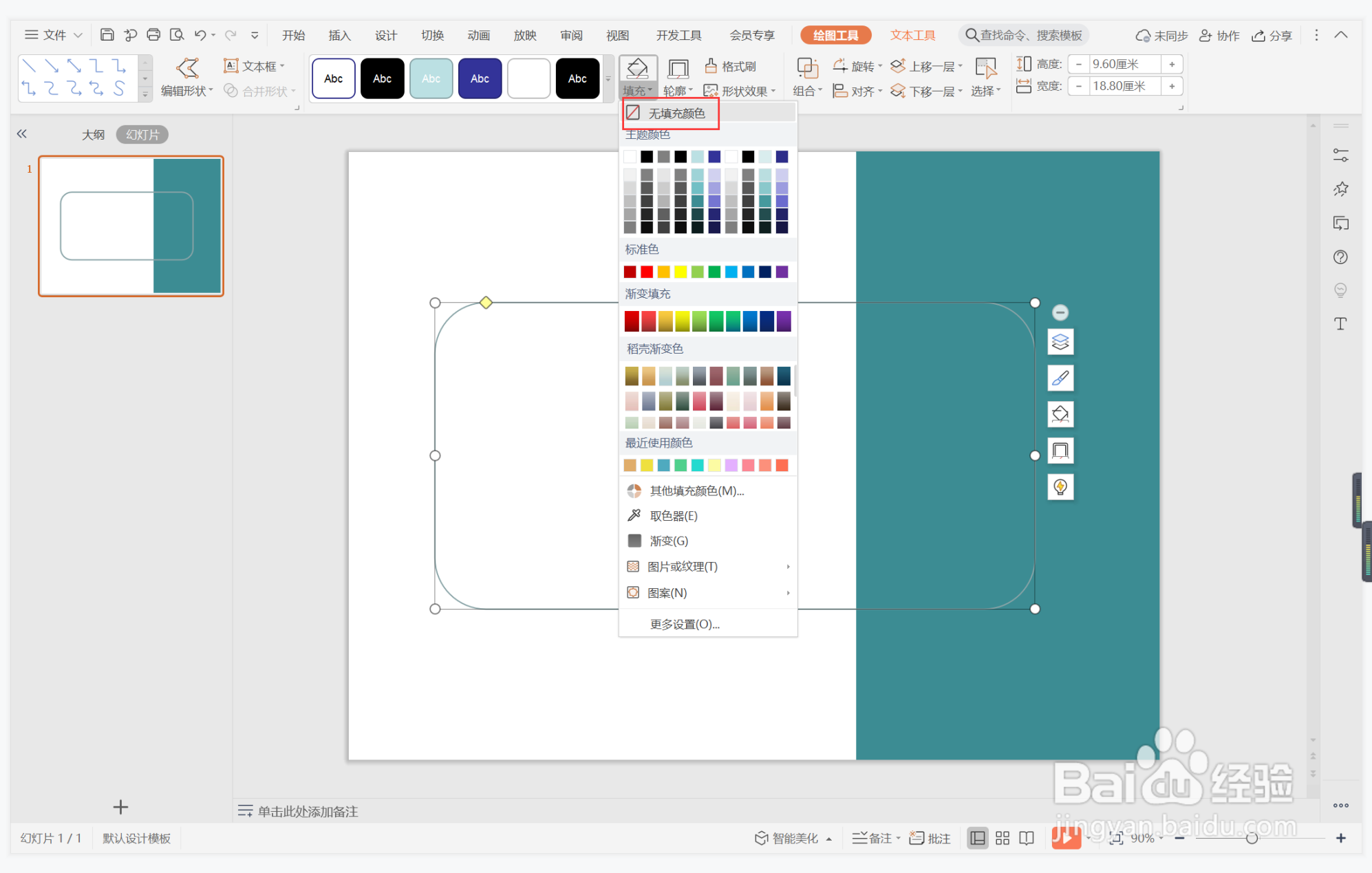Select No Fill Color (无填充颜色) option
1372x873 pixels.
tap(676, 114)
